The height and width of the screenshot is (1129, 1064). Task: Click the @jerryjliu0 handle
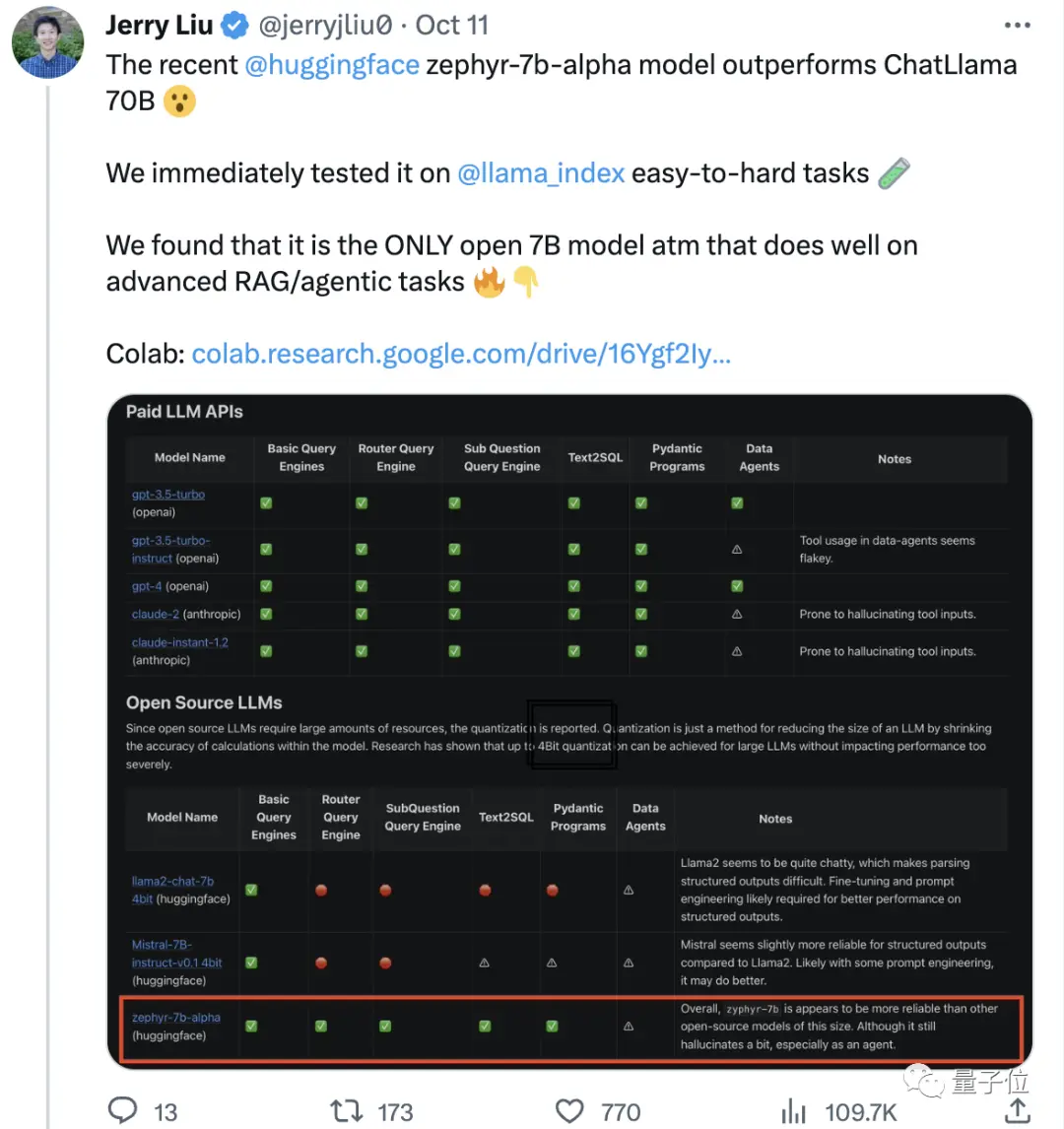(325, 26)
